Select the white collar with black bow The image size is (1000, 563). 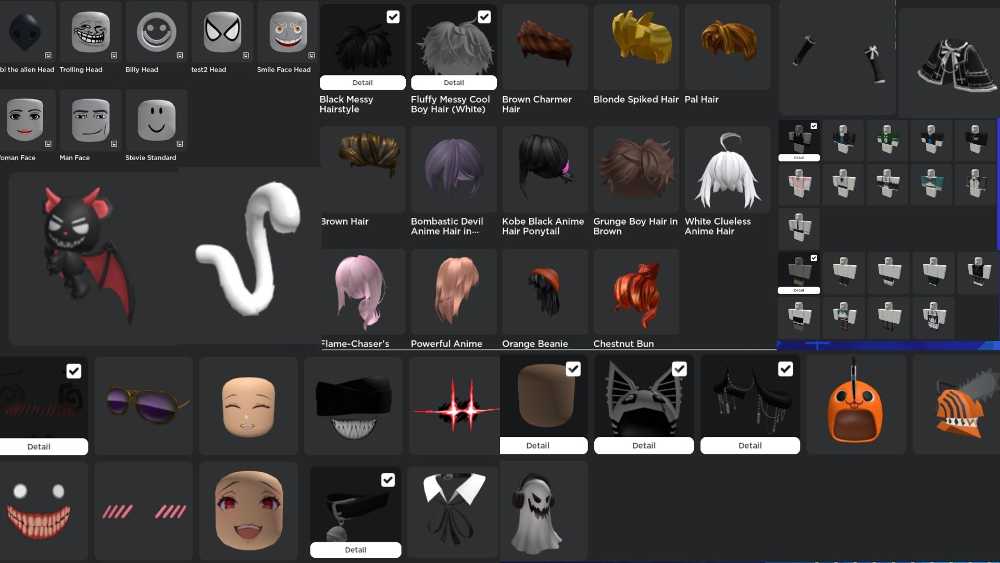click(x=453, y=511)
